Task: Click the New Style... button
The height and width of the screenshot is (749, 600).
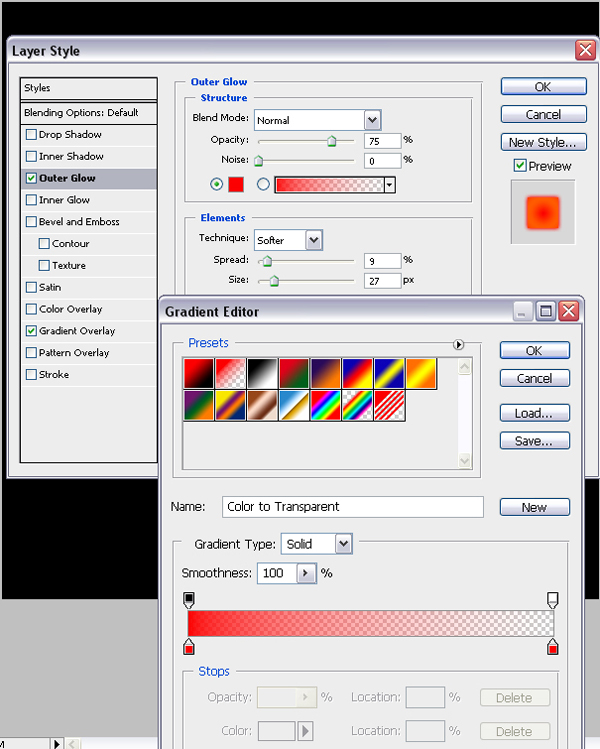Action: coord(544,142)
